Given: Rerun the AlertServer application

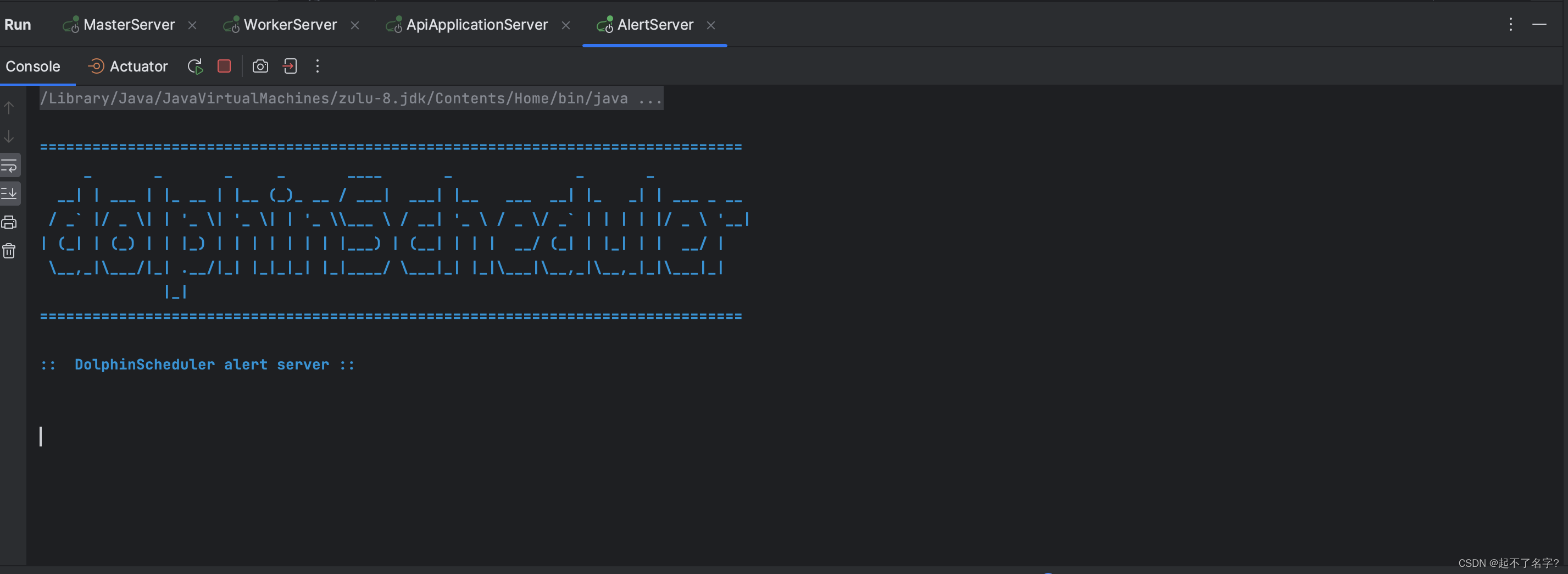Looking at the screenshot, I should (195, 67).
